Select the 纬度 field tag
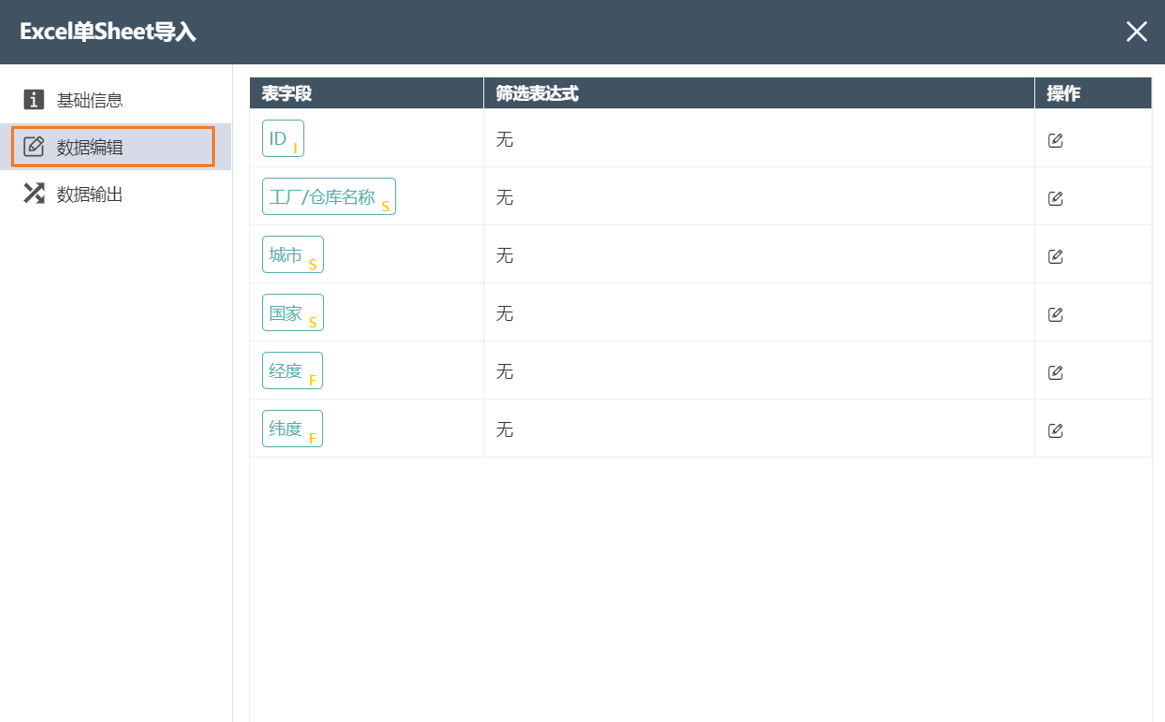Screen dimensions: 1165x722 [292, 428]
